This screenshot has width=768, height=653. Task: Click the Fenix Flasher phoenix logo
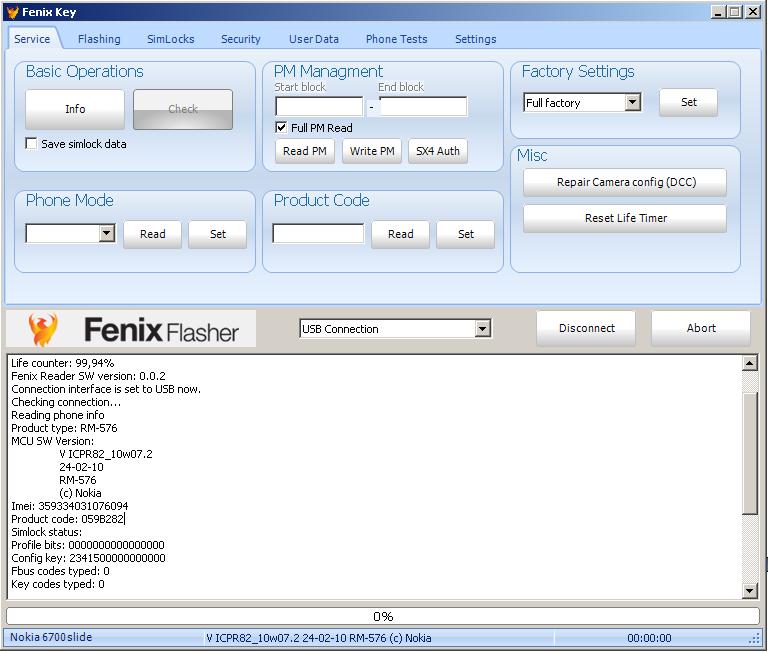tap(43, 329)
